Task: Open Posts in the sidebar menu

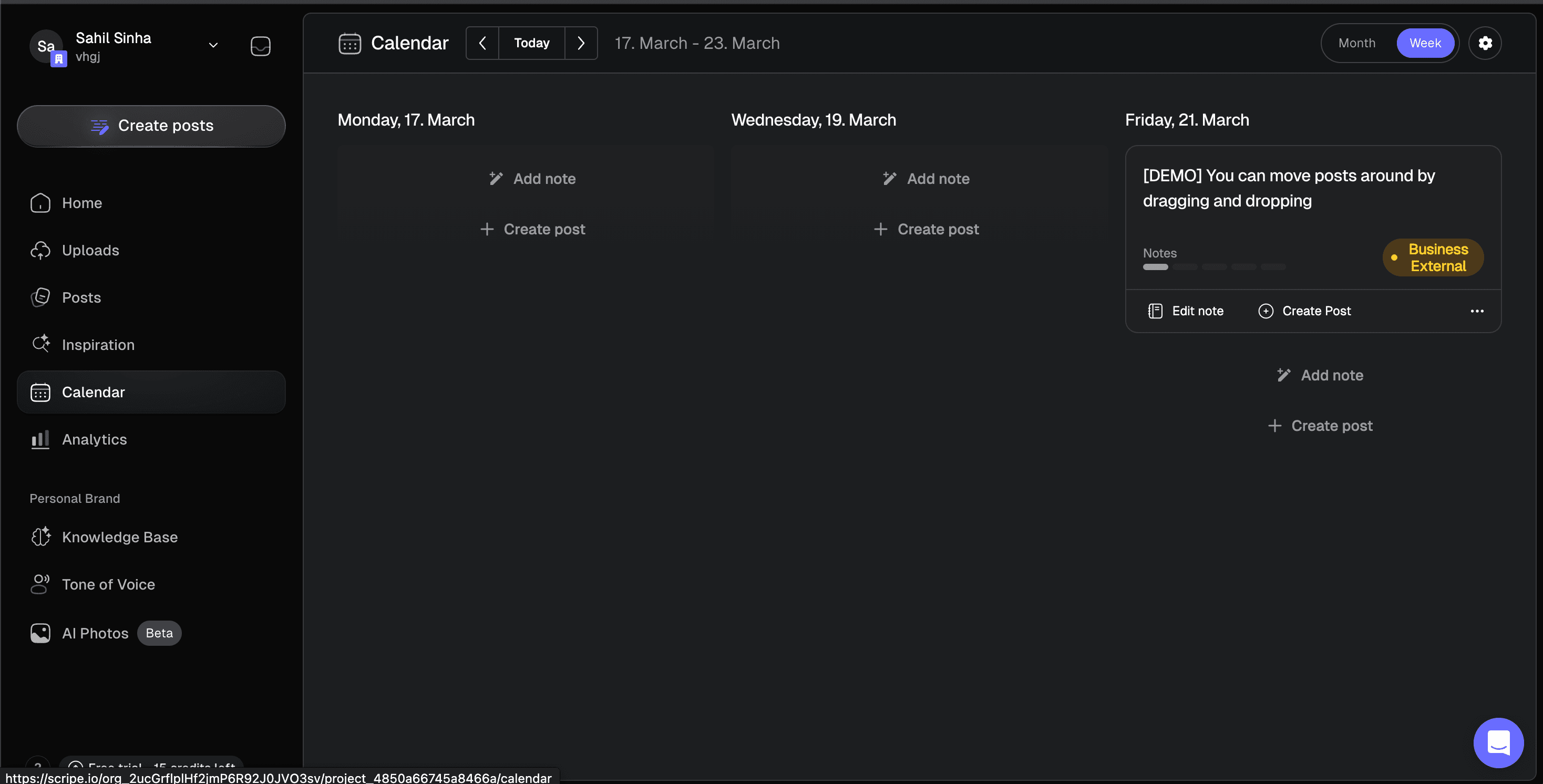Action: (x=81, y=297)
